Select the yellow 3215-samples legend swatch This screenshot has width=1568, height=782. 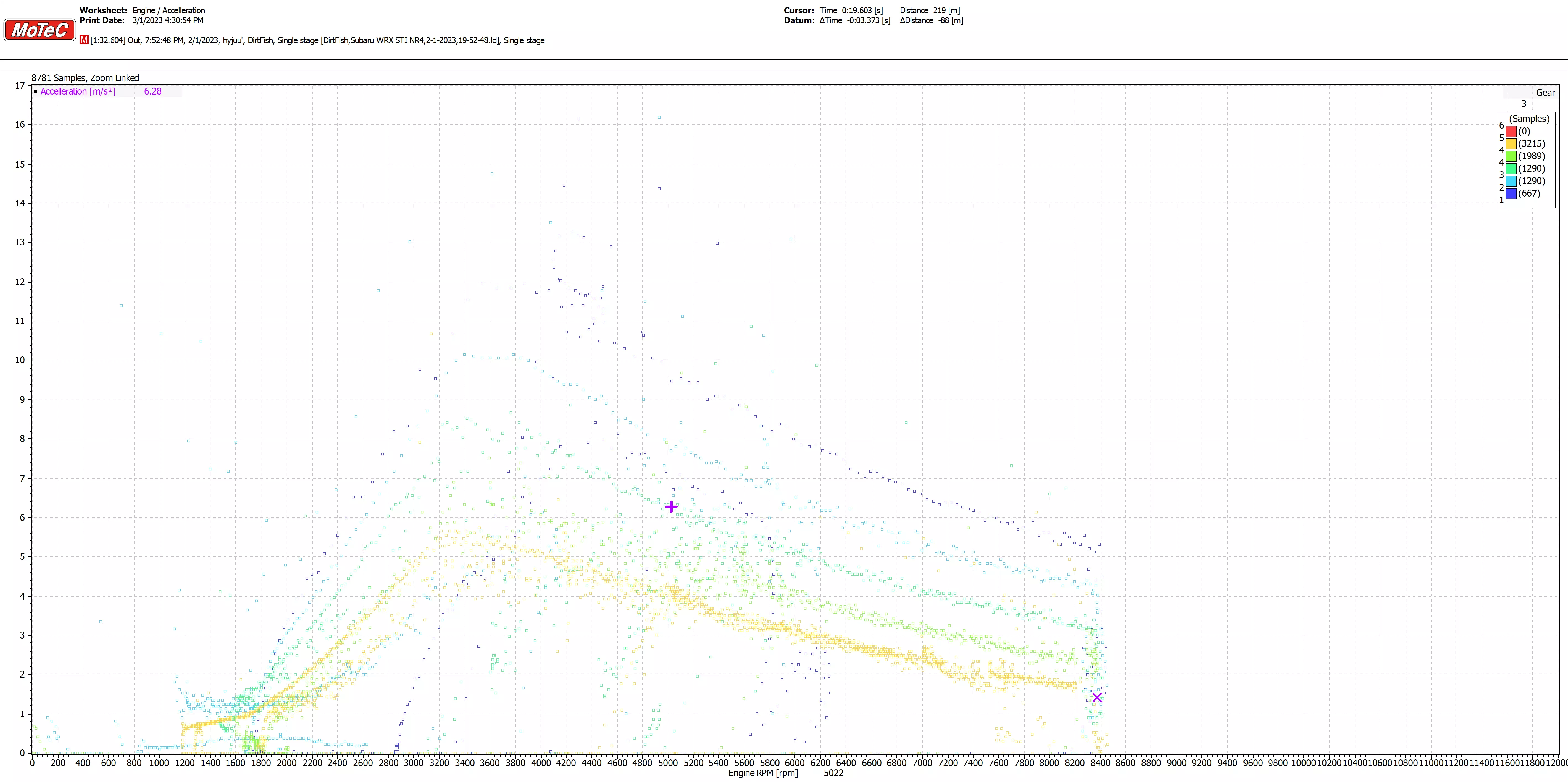point(1511,144)
